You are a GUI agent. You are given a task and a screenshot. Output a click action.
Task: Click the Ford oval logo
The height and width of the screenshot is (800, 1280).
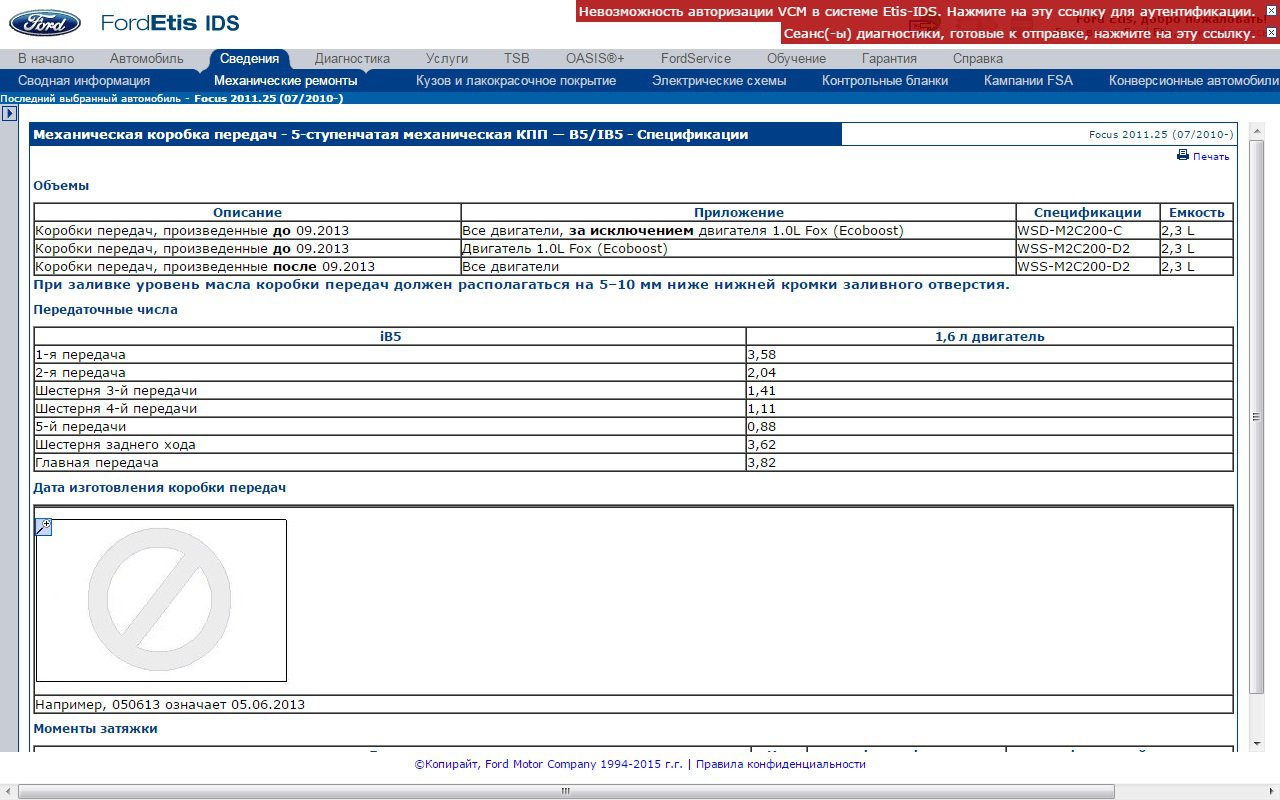pos(46,22)
